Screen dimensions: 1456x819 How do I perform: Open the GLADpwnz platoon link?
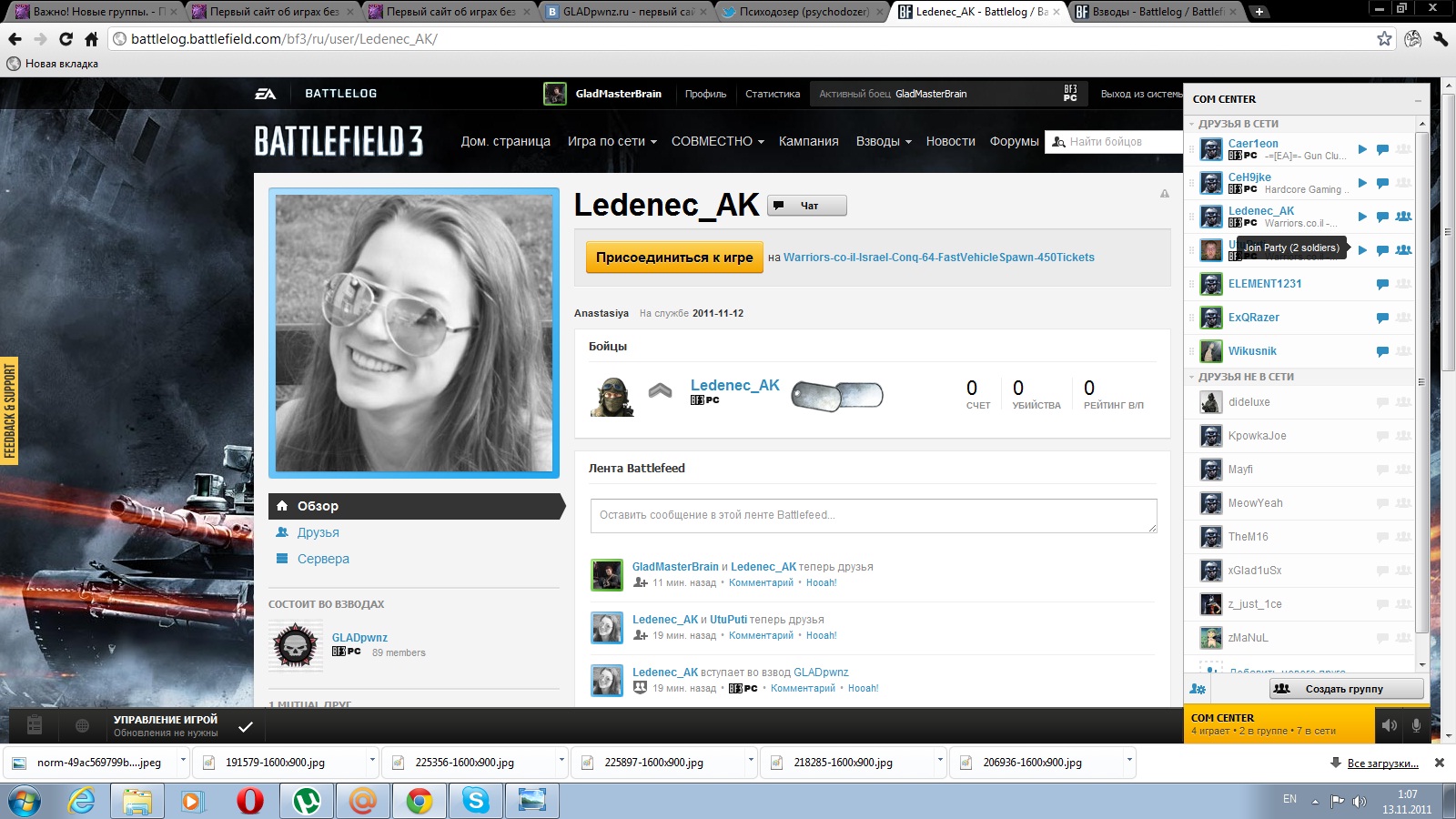pos(359,637)
